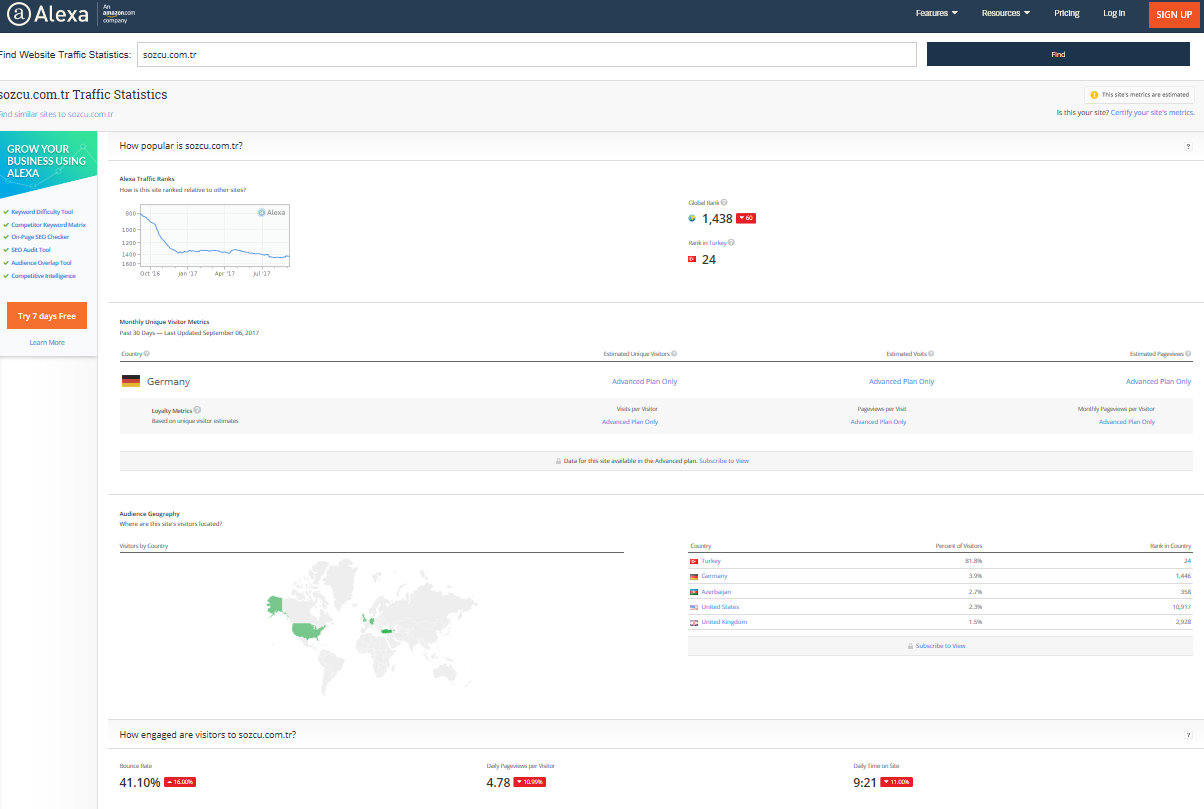
Task: Click United States country link
Action: [720, 607]
